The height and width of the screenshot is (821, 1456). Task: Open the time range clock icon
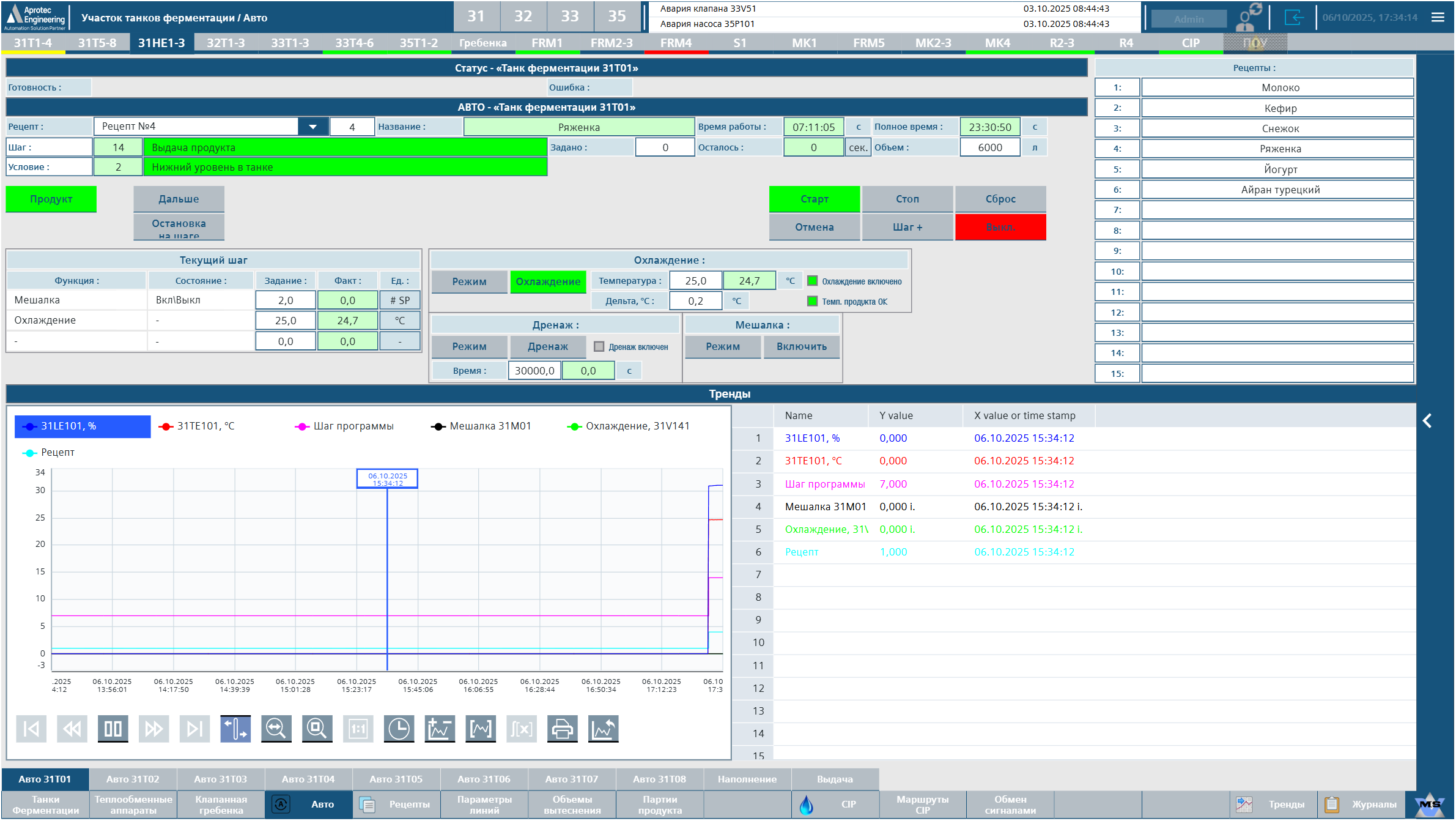(399, 729)
